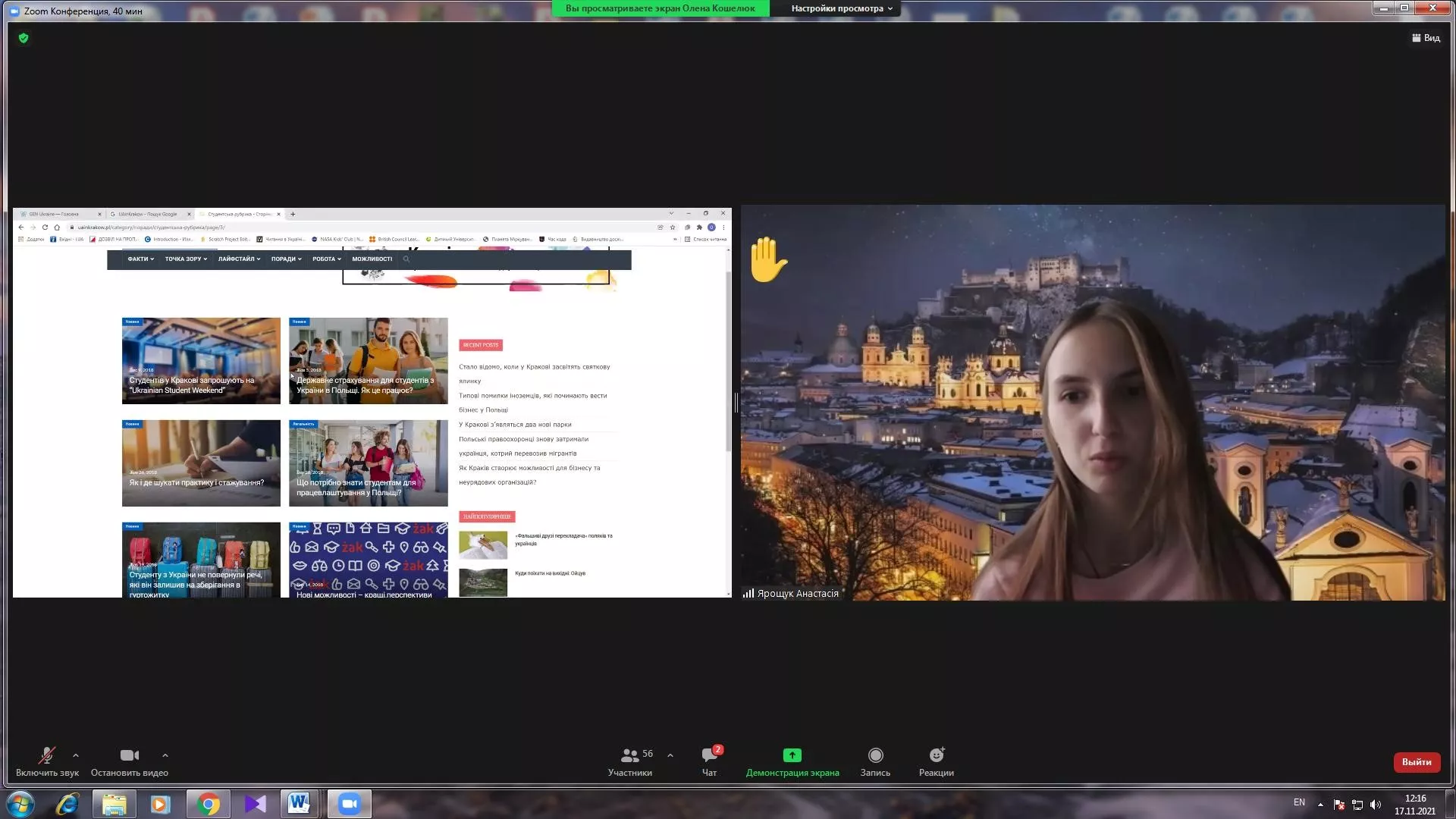Expand audio options arrow beside microphone
Viewport: 1456px width, 819px height.
tap(76, 755)
